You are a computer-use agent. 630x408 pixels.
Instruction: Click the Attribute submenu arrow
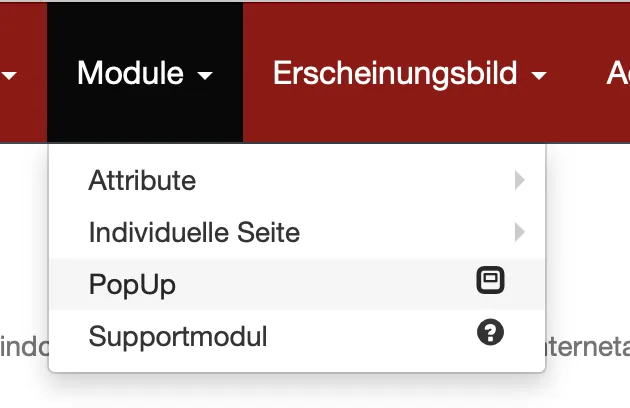pyautogui.click(x=519, y=181)
